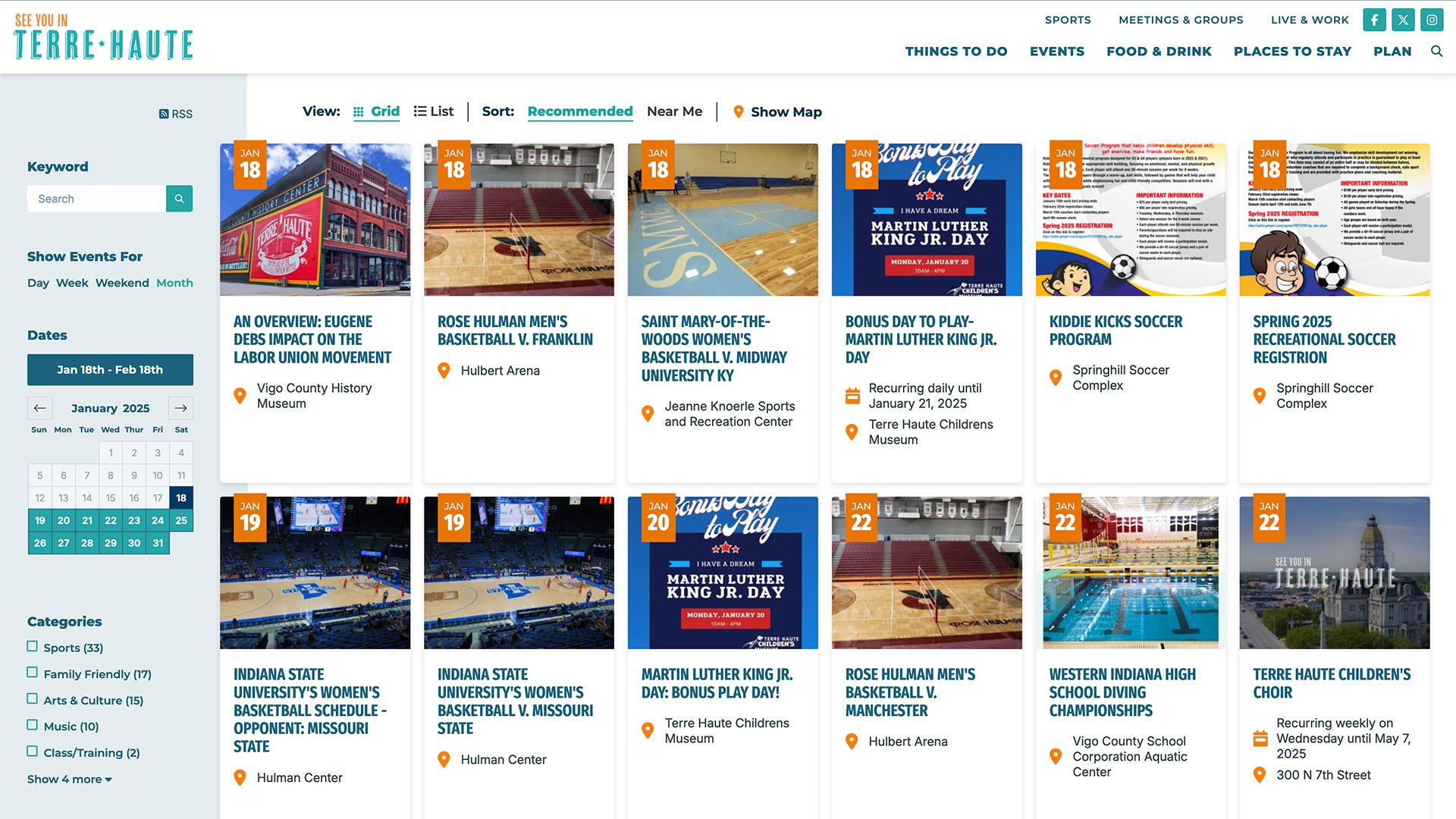This screenshot has width=1456, height=819.
Task: Check the Sports (33) category checkbox
Action: pyautogui.click(x=33, y=647)
